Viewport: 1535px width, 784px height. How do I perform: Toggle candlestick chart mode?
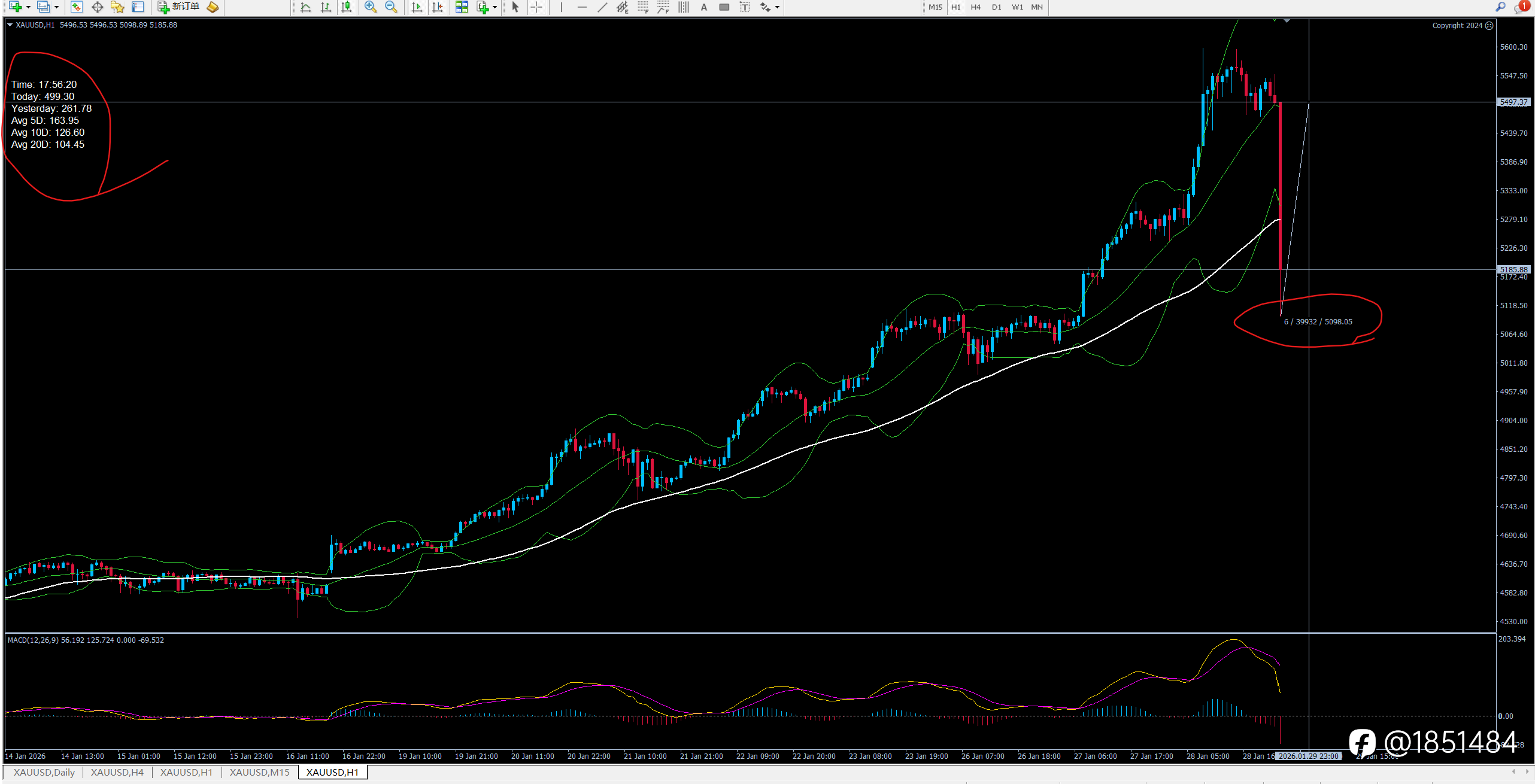pos(346,7)
